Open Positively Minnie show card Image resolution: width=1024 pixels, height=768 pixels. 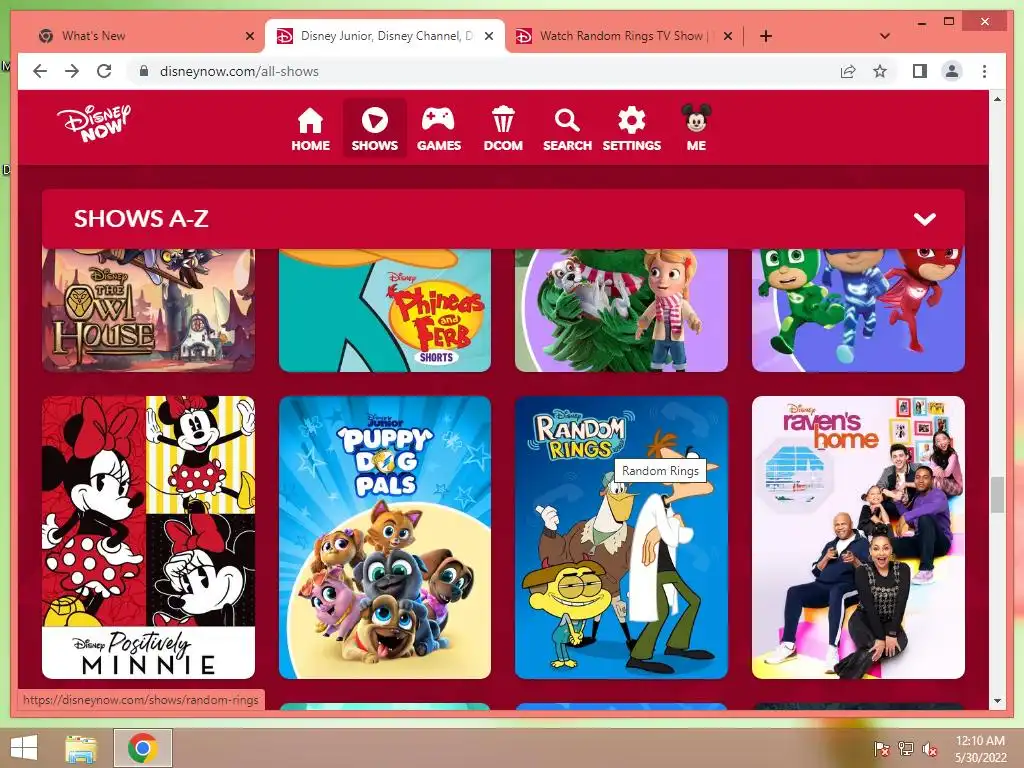[148, 537]
